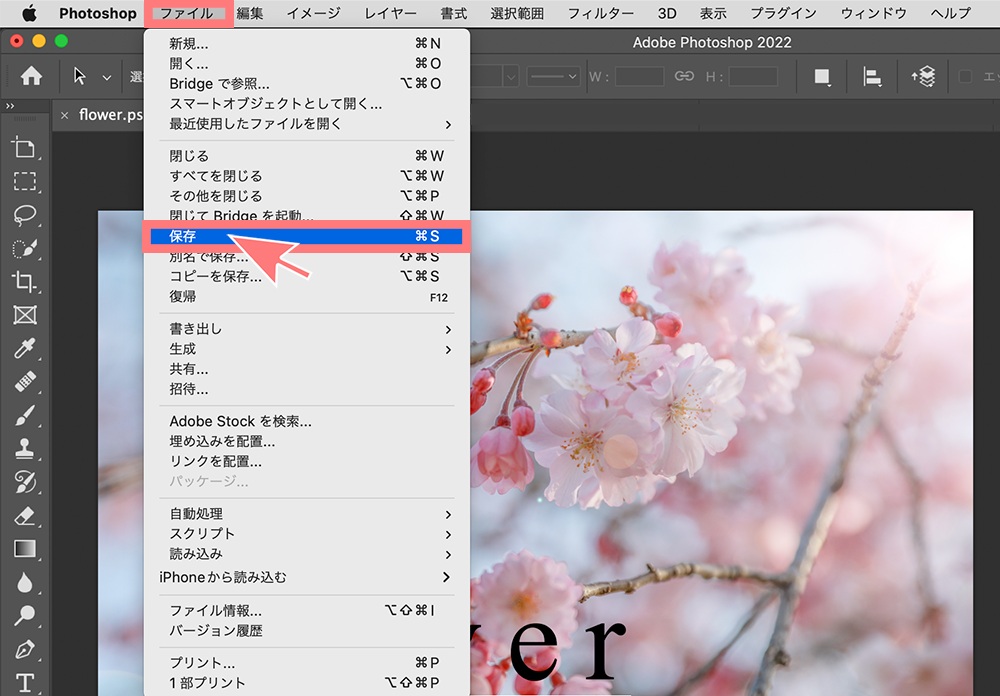The height and width of the screenshot is (696, 1000).
Task: Click the W width input field
Action: [639, 77]
